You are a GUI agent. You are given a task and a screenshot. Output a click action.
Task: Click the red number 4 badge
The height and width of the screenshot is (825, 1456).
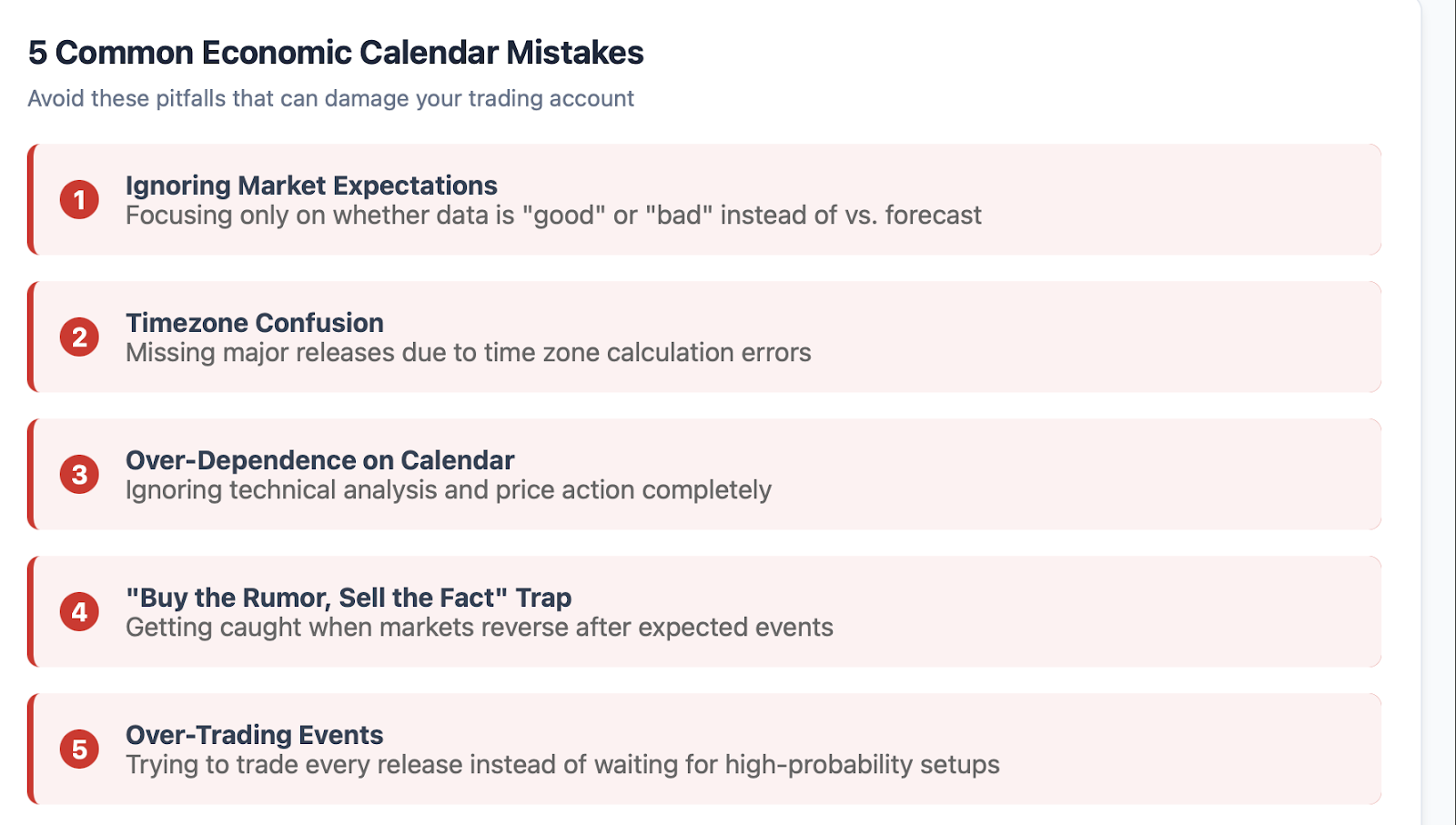click(79, 611)
